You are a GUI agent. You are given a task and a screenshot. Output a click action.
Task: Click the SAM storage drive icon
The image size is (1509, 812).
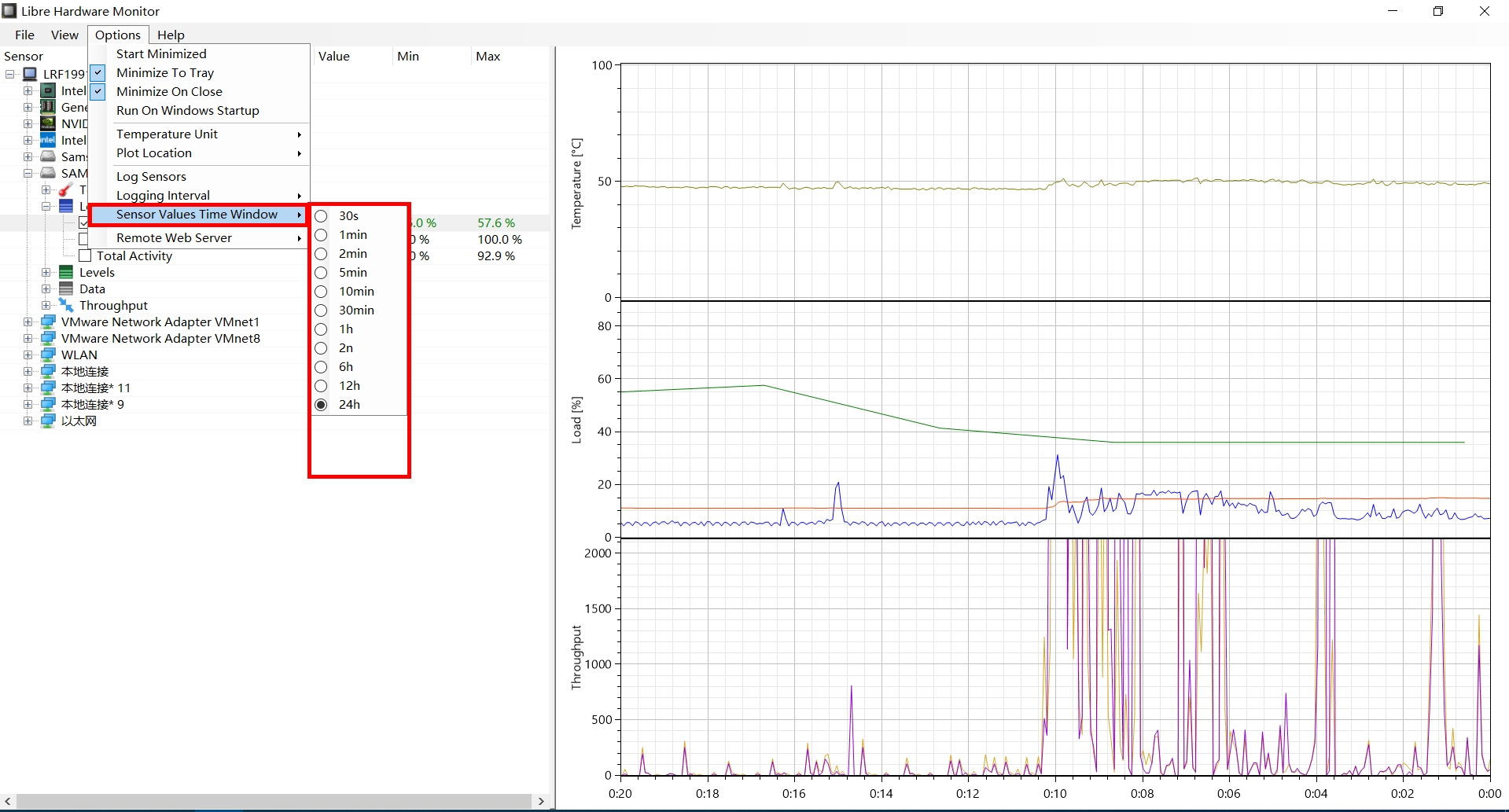tap(48, 173)
